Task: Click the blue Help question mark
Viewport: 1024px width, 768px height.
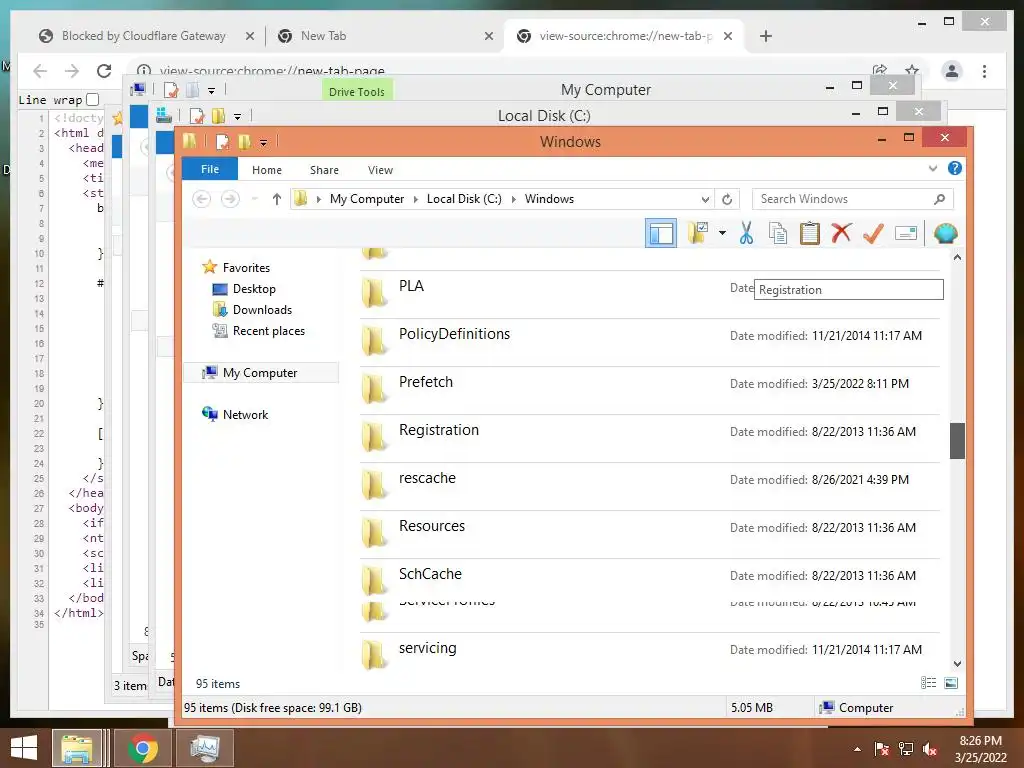Action: click(954, 168)
